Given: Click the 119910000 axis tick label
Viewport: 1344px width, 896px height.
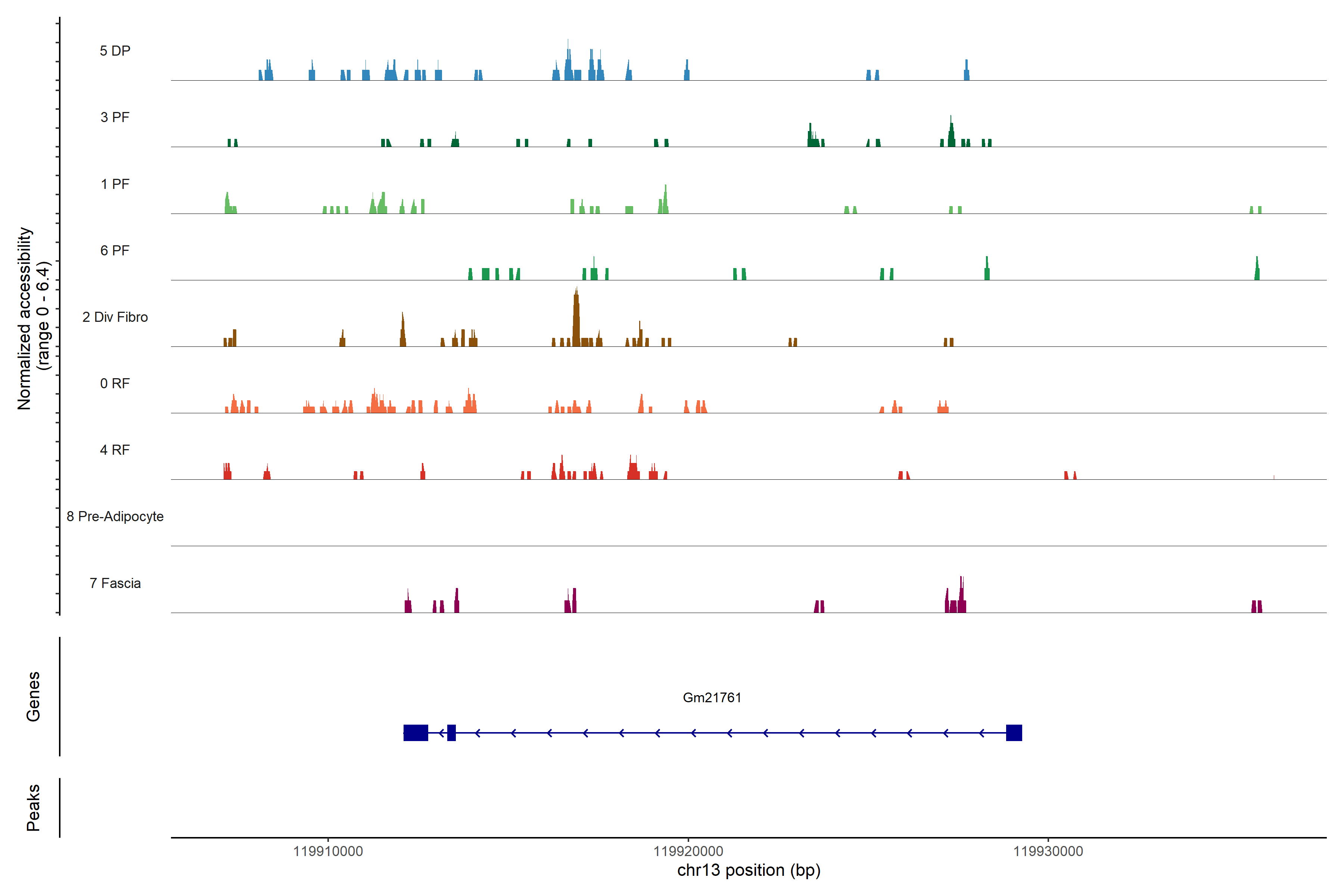Looking at the screenshot, I should (328, 852).
